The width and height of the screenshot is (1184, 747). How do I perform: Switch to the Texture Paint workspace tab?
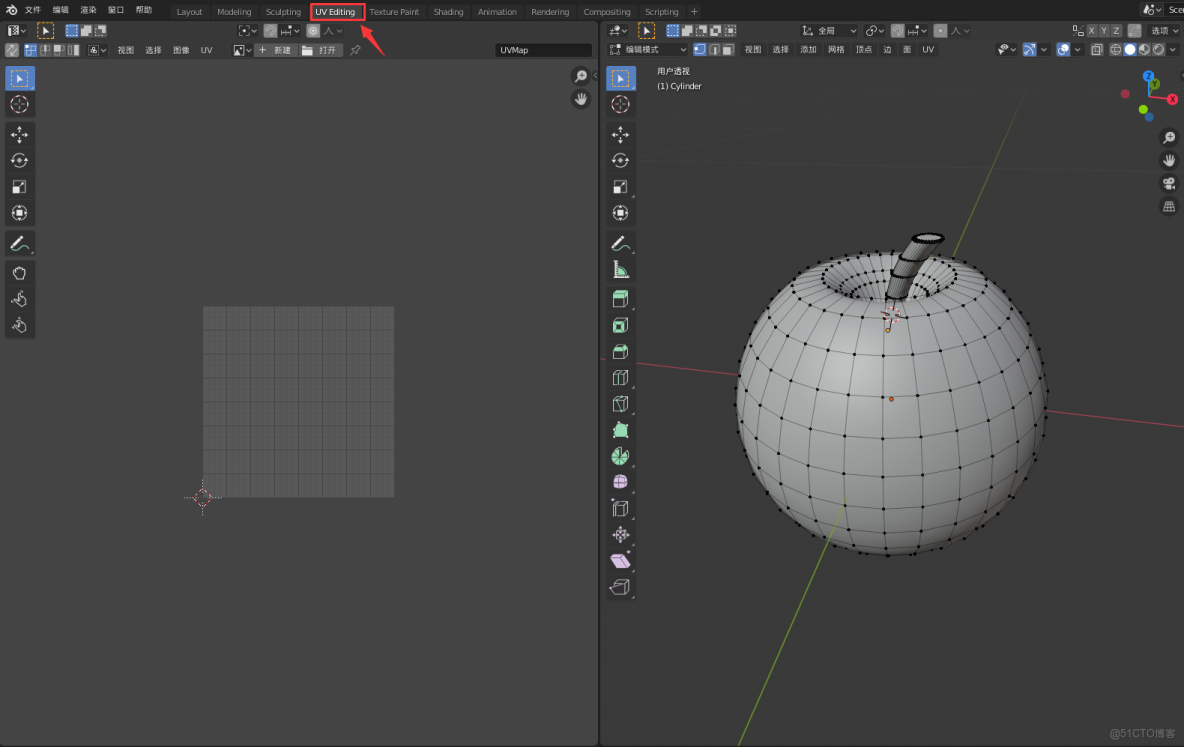tap(394, 12)
